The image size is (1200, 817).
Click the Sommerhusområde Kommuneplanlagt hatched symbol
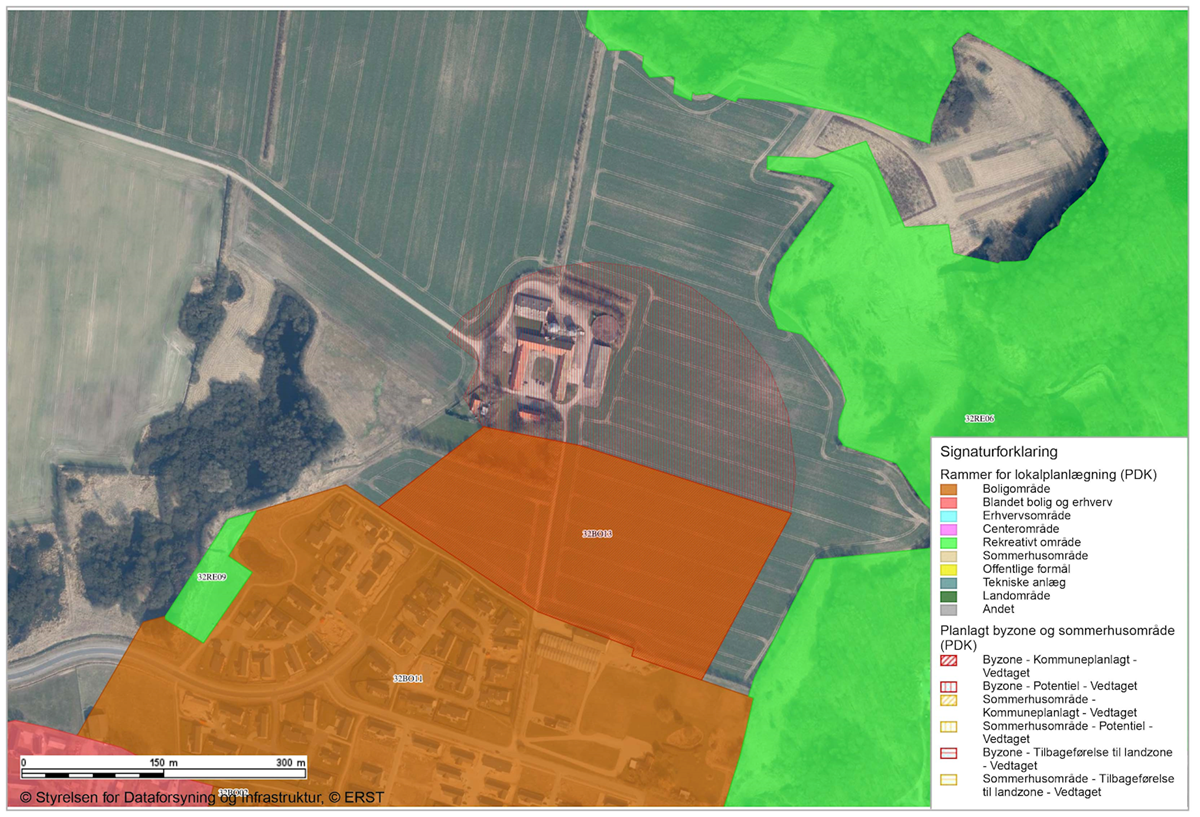pos(948,700)
